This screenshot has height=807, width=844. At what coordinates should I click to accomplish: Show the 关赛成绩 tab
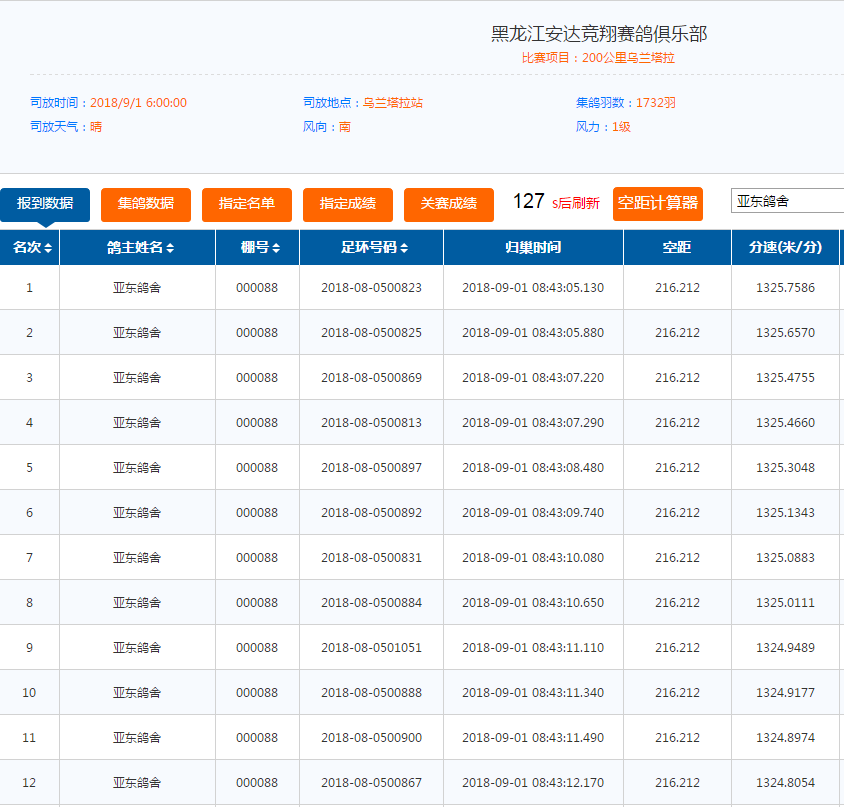[x=449, y=203]
